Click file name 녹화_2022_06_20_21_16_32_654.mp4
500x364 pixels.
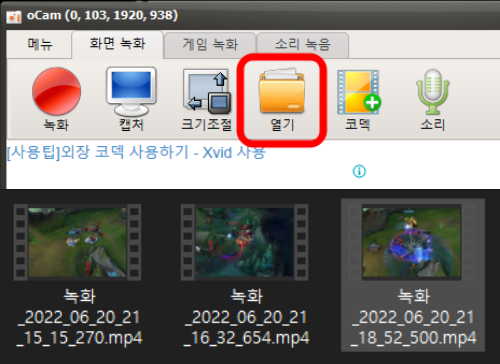click(247, 317)
